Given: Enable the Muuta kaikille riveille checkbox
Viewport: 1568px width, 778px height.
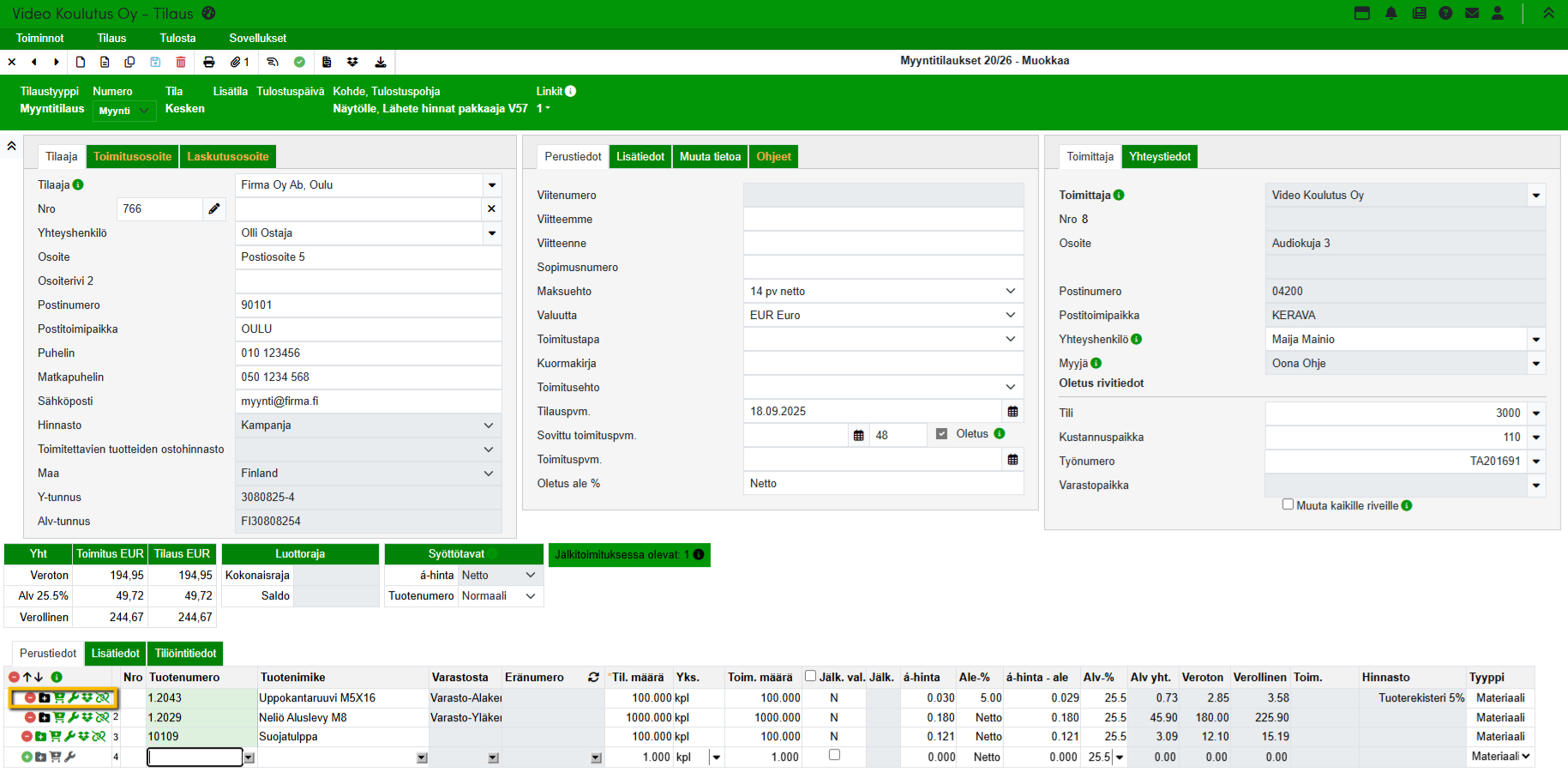Looking at the screenshot, I should tap(1288, 504).
